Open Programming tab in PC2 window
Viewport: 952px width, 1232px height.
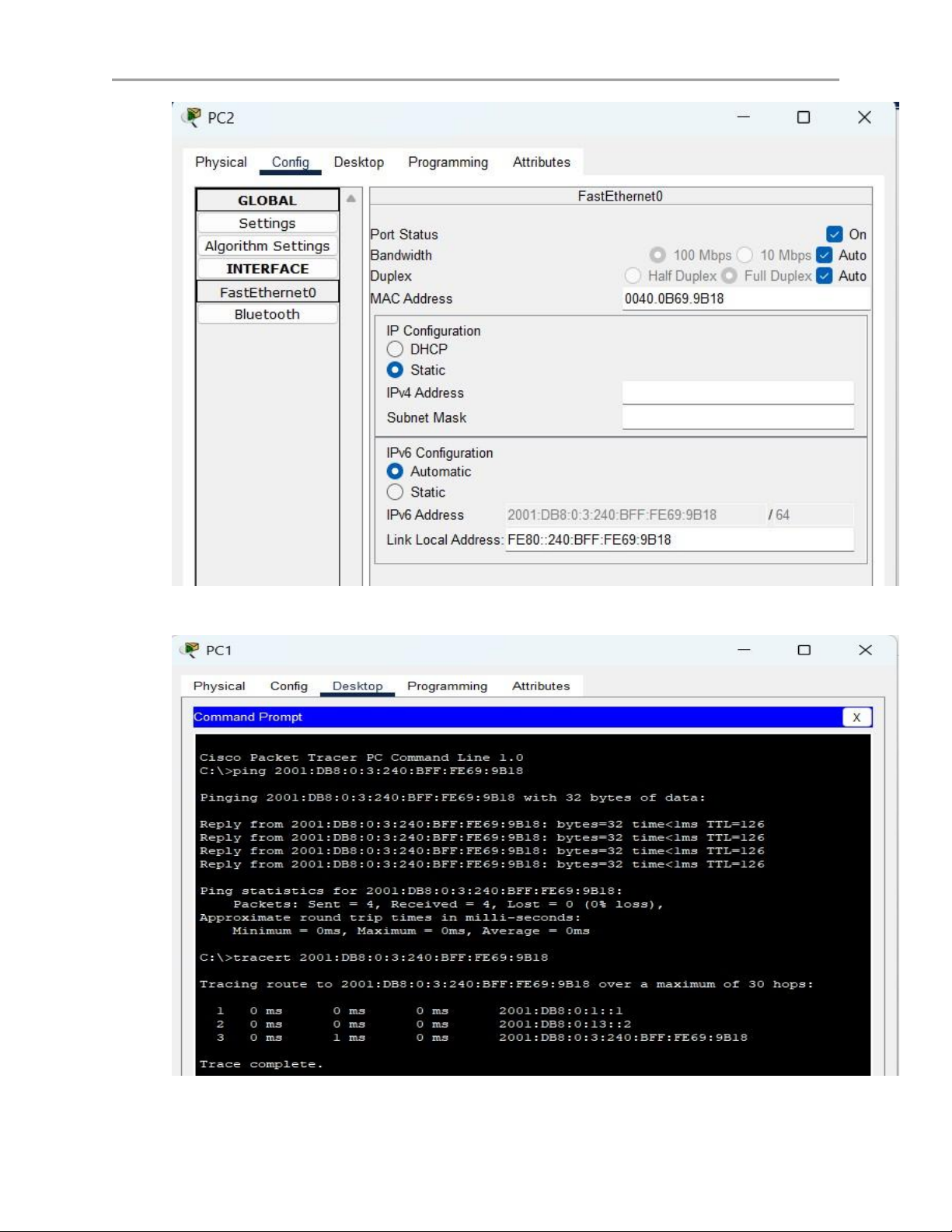click(x=448, y=162)
